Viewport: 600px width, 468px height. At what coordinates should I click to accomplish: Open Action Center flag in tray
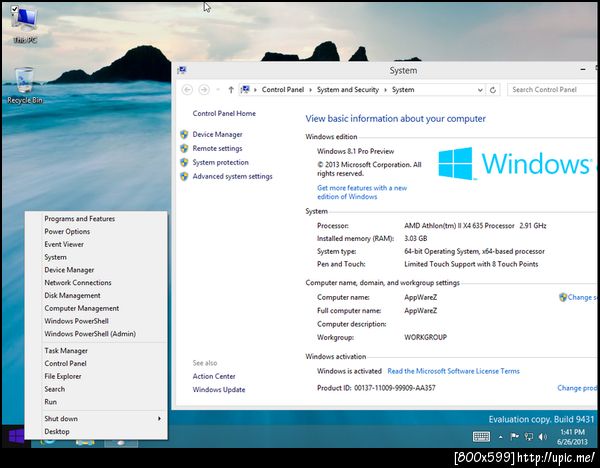tap(514, 437)
